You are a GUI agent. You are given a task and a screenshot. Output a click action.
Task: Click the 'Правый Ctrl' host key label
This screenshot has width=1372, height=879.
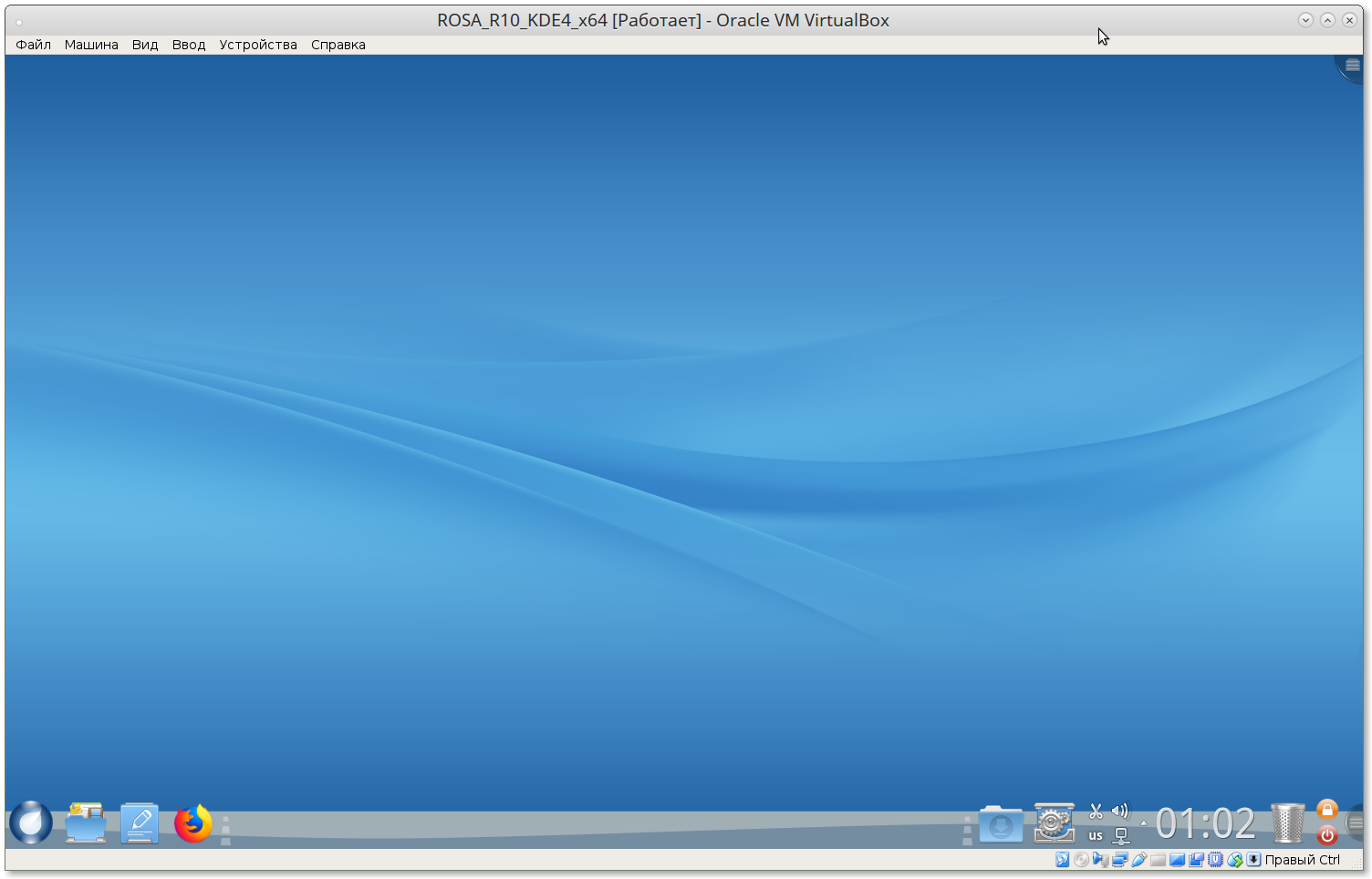point(1303,860)
